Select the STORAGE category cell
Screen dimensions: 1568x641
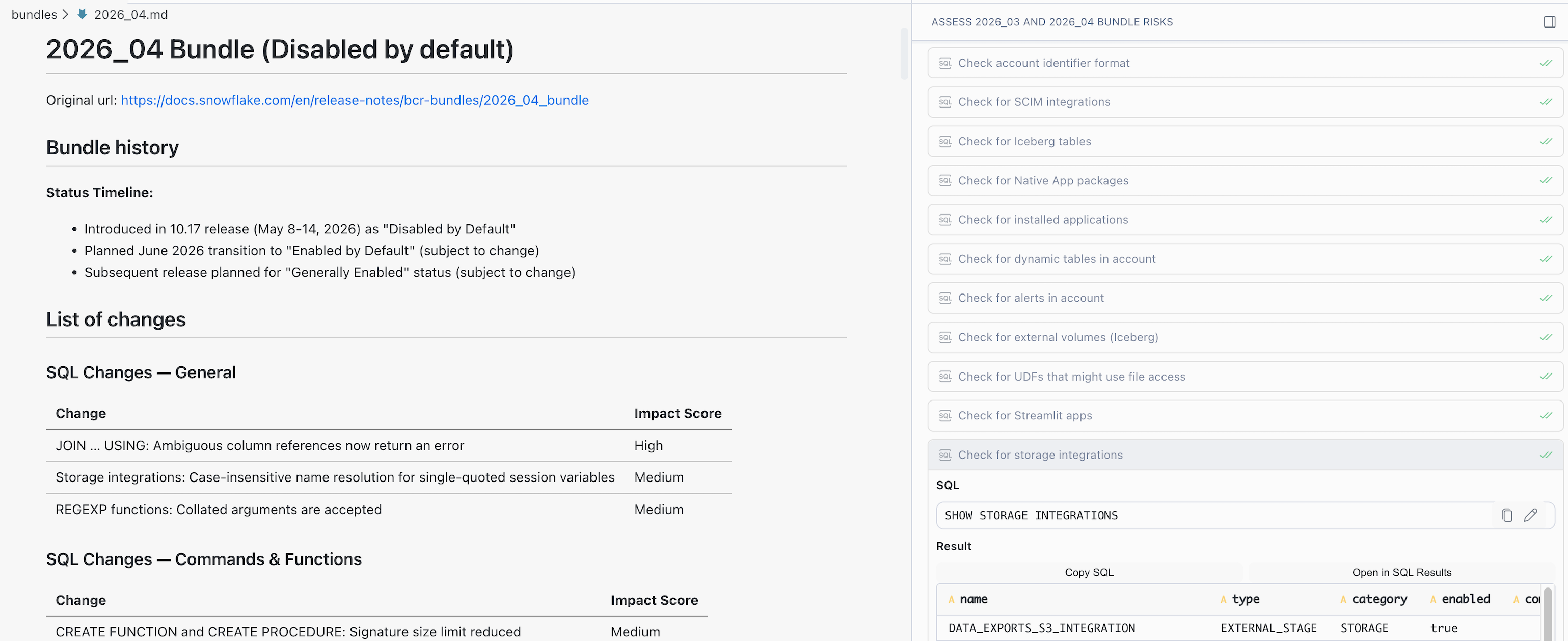coord(1364,628)
